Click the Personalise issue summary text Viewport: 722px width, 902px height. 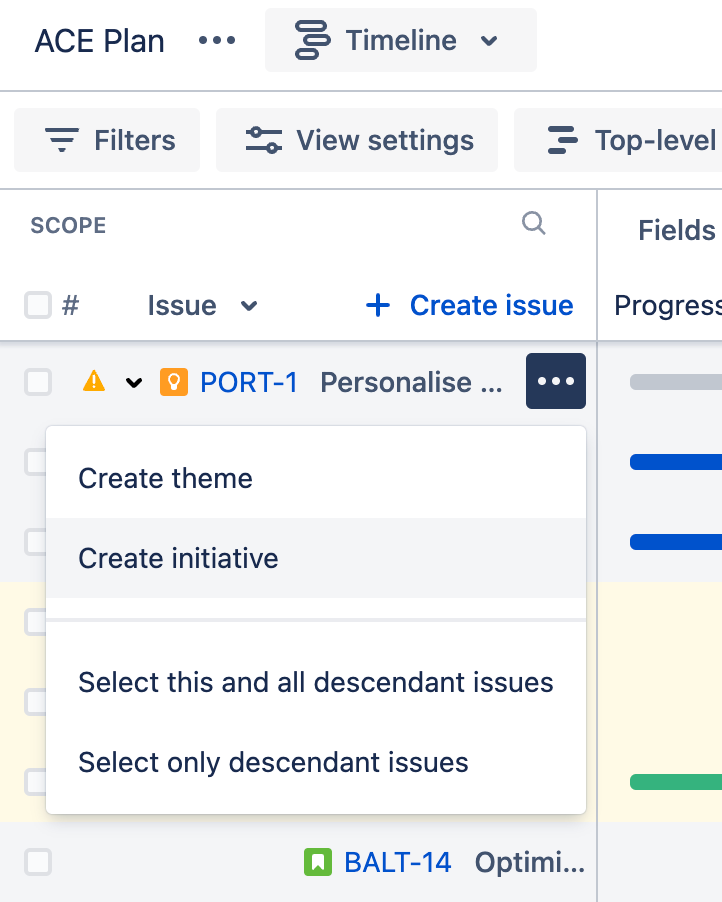[x=411, y=382]
